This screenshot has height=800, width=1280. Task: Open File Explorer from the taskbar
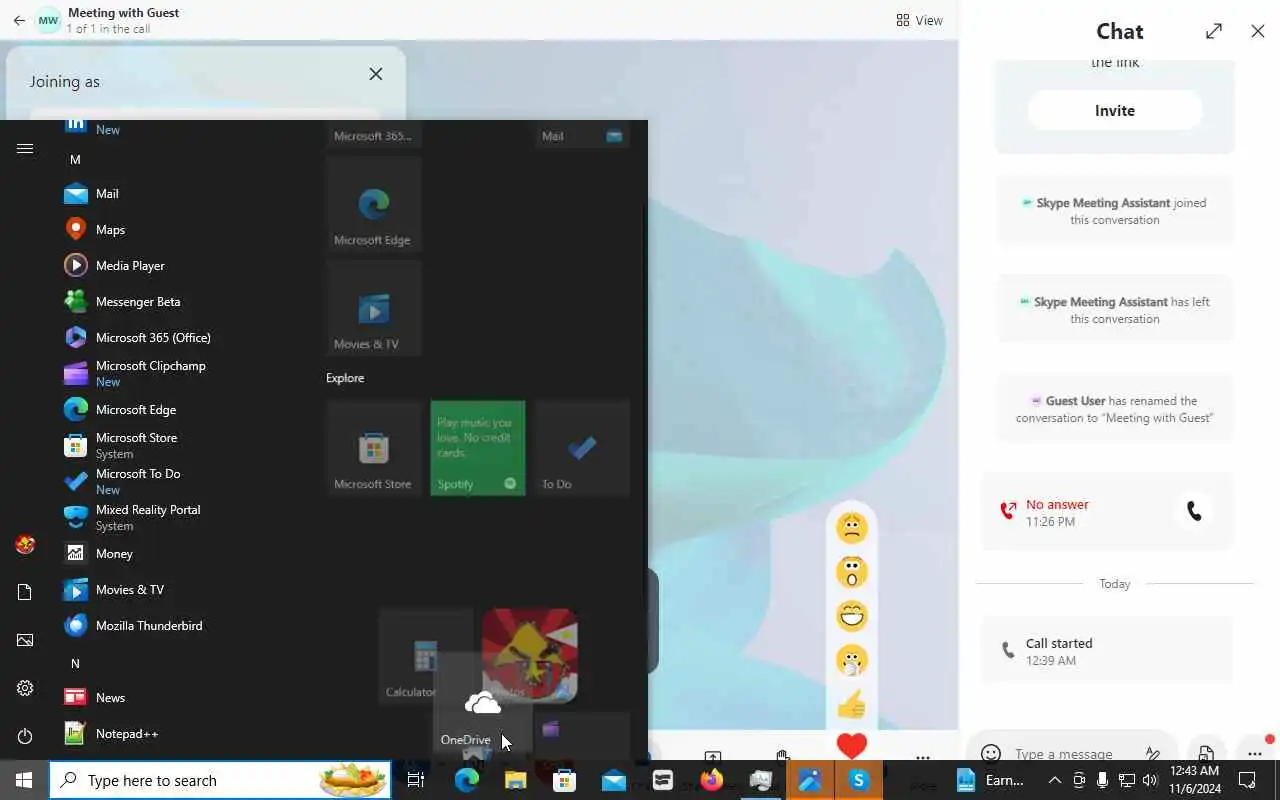515,780
